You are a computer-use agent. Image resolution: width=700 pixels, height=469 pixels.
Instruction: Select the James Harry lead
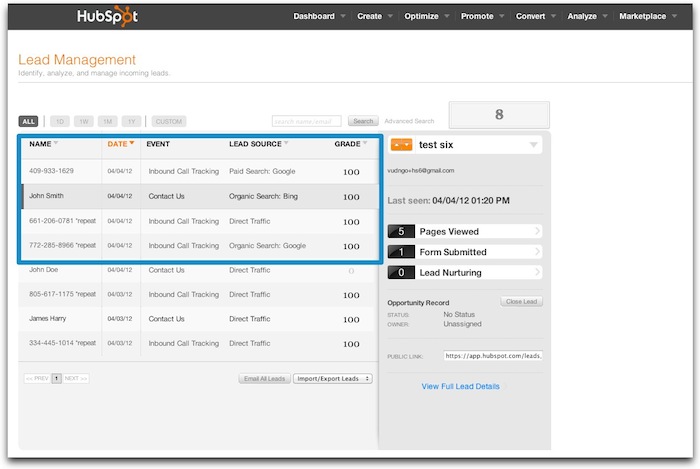pos(196,319)
